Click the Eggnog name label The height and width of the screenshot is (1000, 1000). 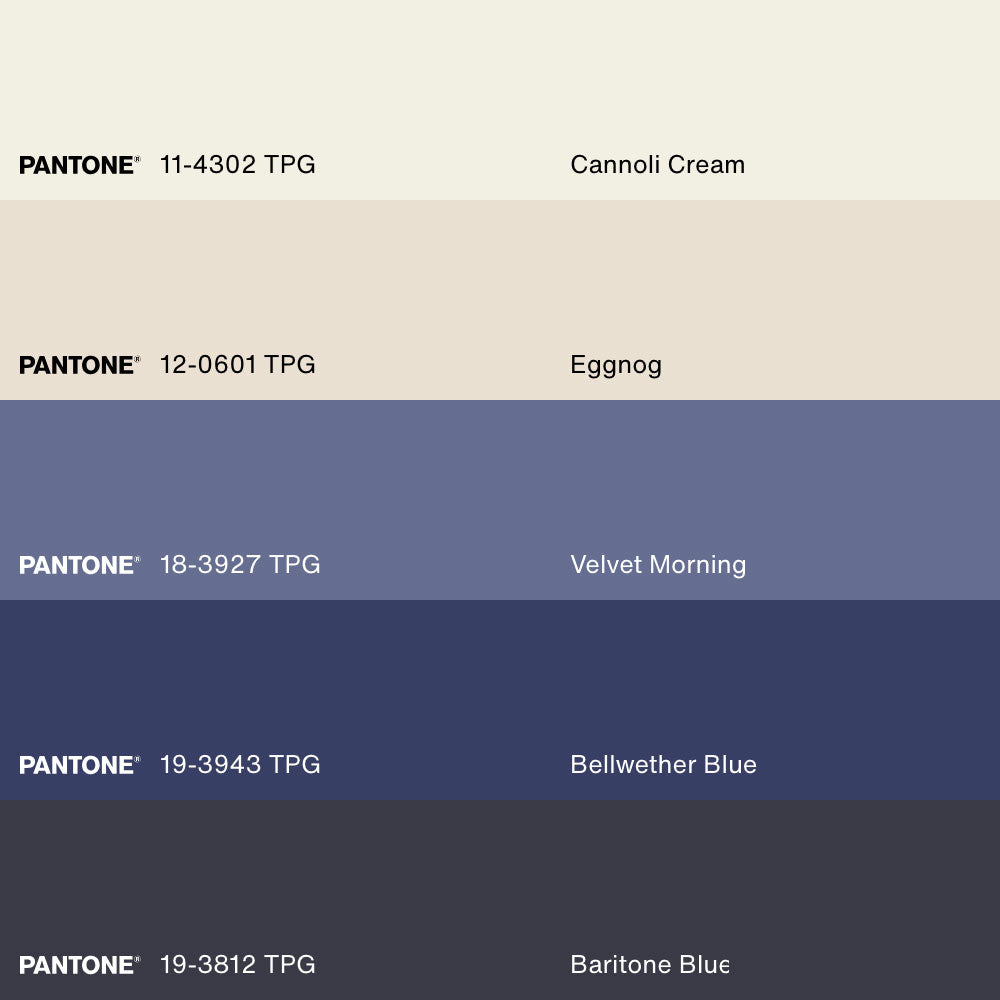616,366
